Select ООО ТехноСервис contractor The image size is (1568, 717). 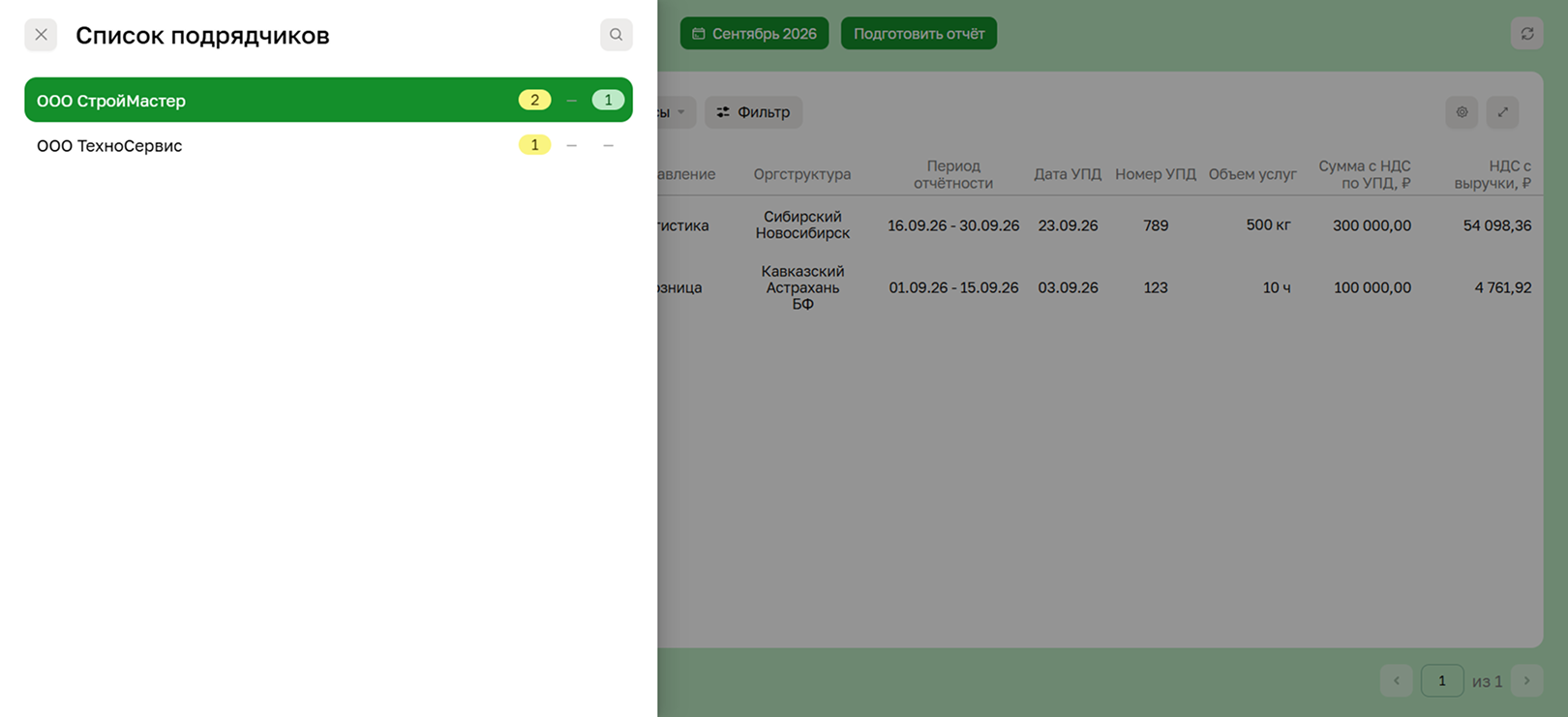tap(328, 145)
